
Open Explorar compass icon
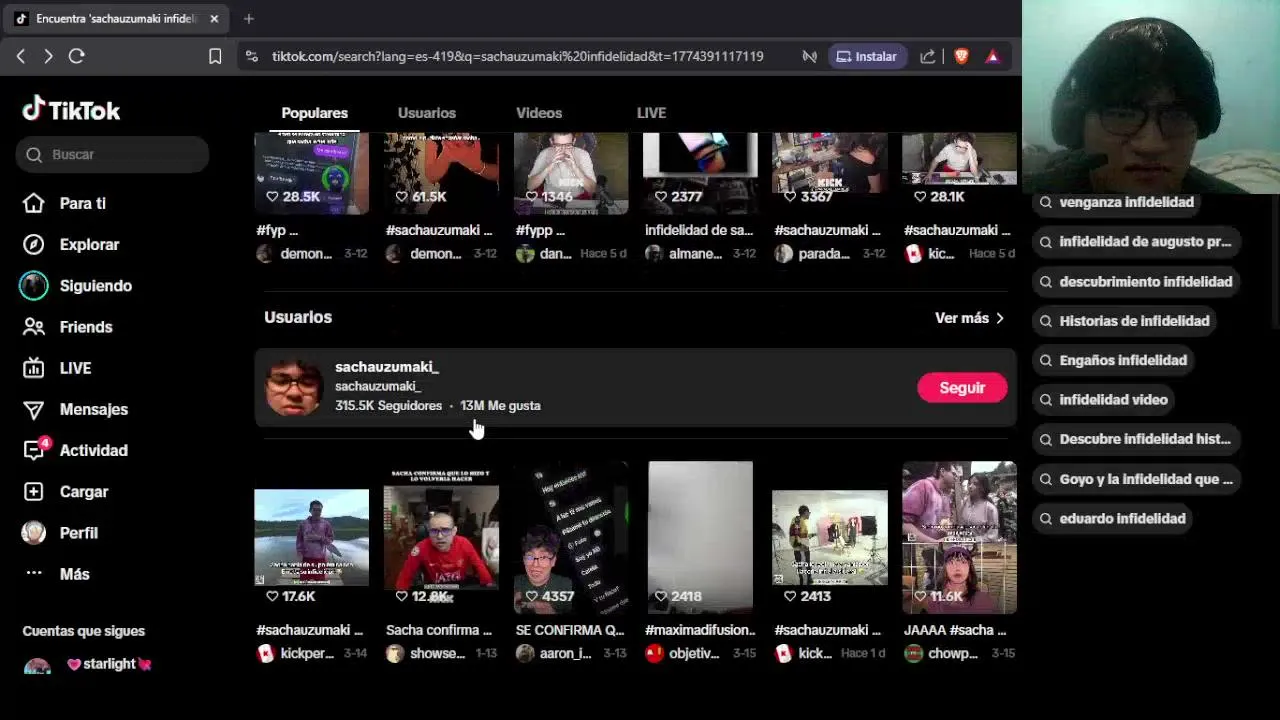pyautogui.click(x=33, y=244)
